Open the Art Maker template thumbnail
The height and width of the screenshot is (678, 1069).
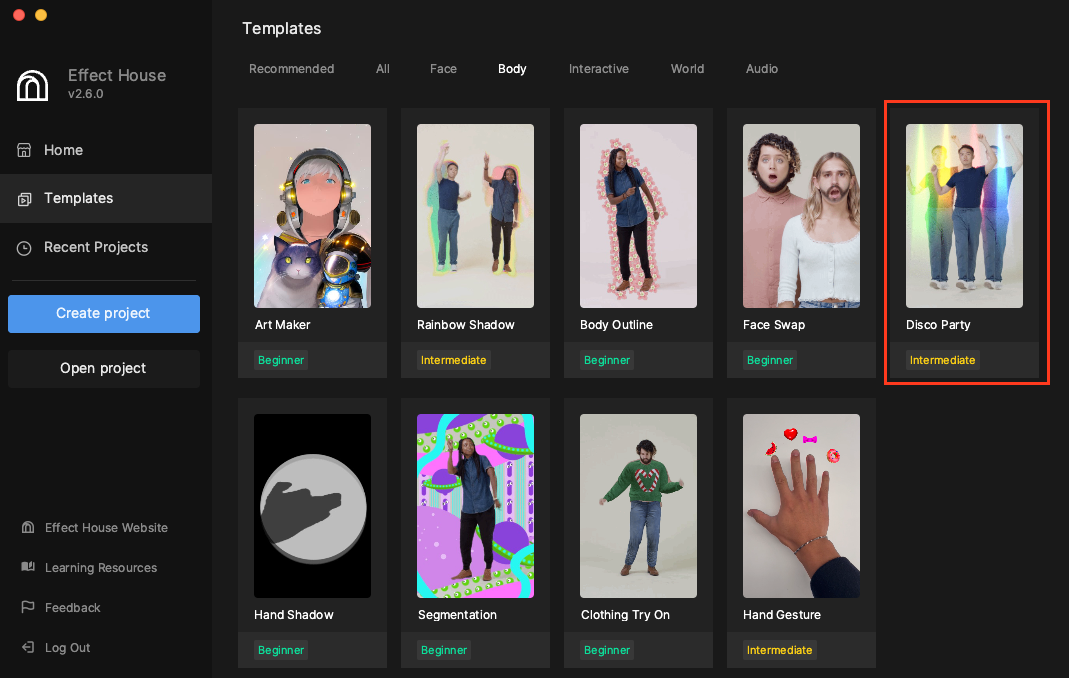click(x=312, y=216)
